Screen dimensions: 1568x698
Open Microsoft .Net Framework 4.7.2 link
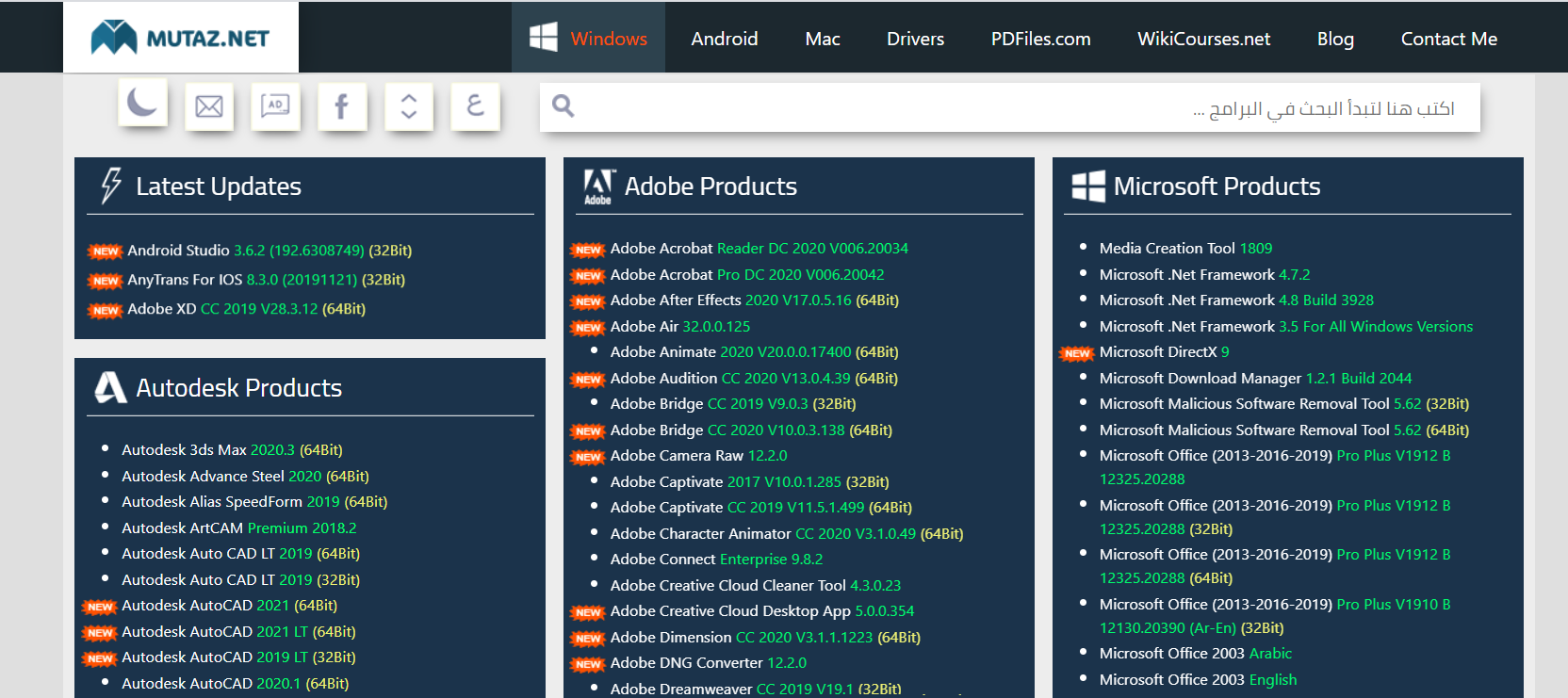coord(1205,275)
